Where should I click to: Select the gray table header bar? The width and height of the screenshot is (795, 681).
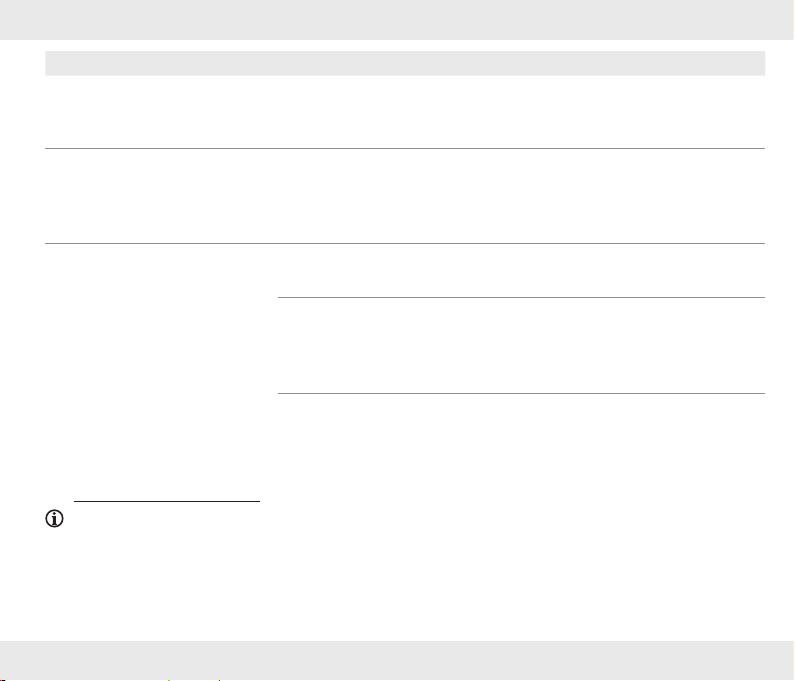[x=405, y=63]
